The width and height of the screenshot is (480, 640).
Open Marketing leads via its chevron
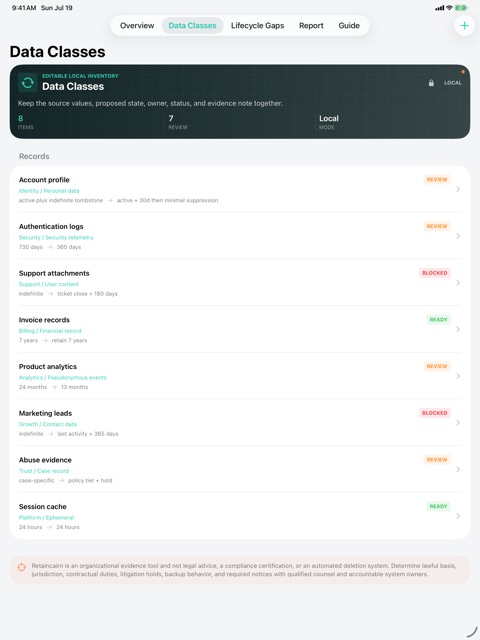[x=458, y=422]
